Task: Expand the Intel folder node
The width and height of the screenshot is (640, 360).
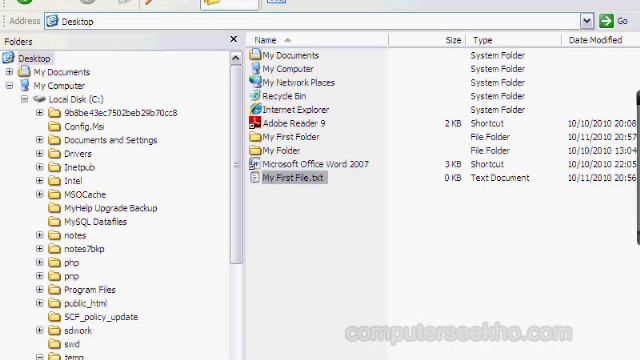Action: [40, 181]
